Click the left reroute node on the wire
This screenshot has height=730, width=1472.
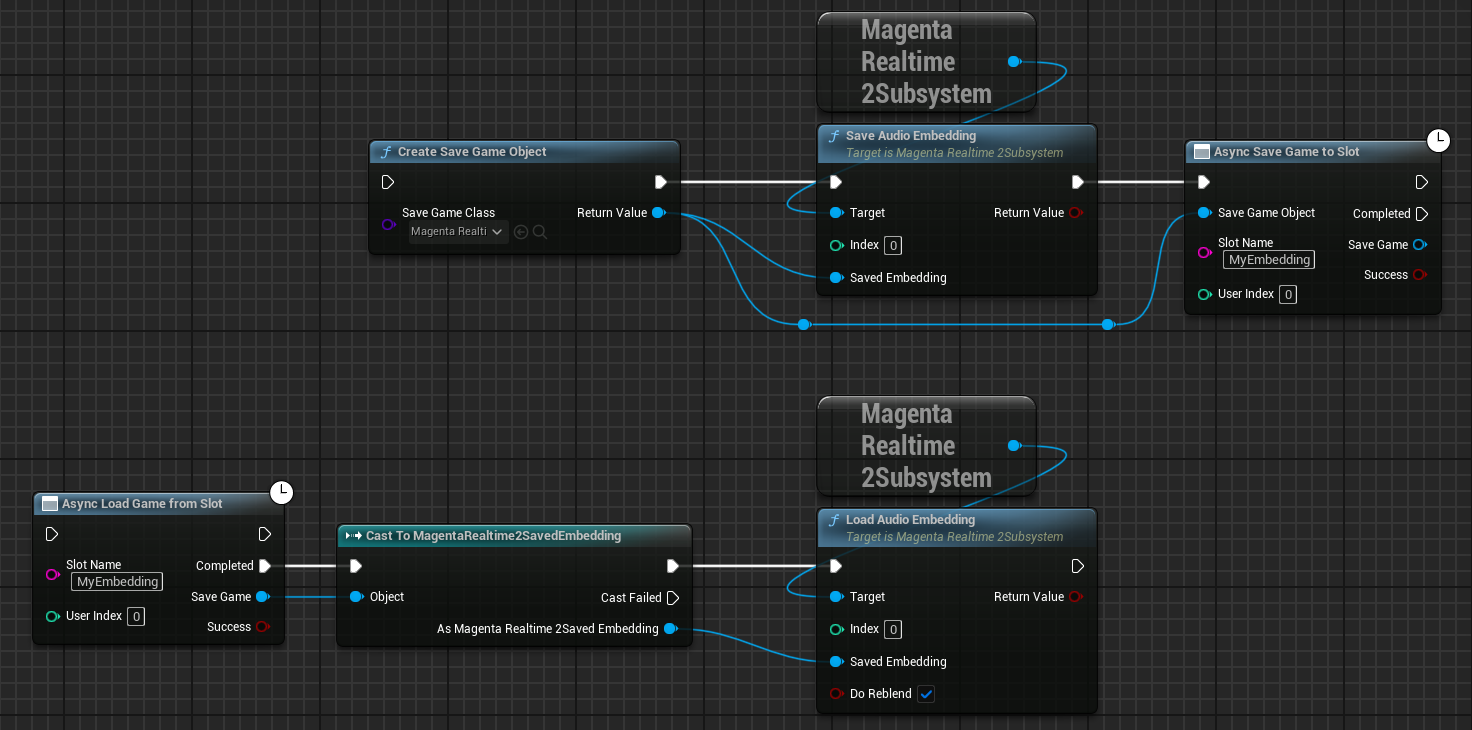click(804, 325)
